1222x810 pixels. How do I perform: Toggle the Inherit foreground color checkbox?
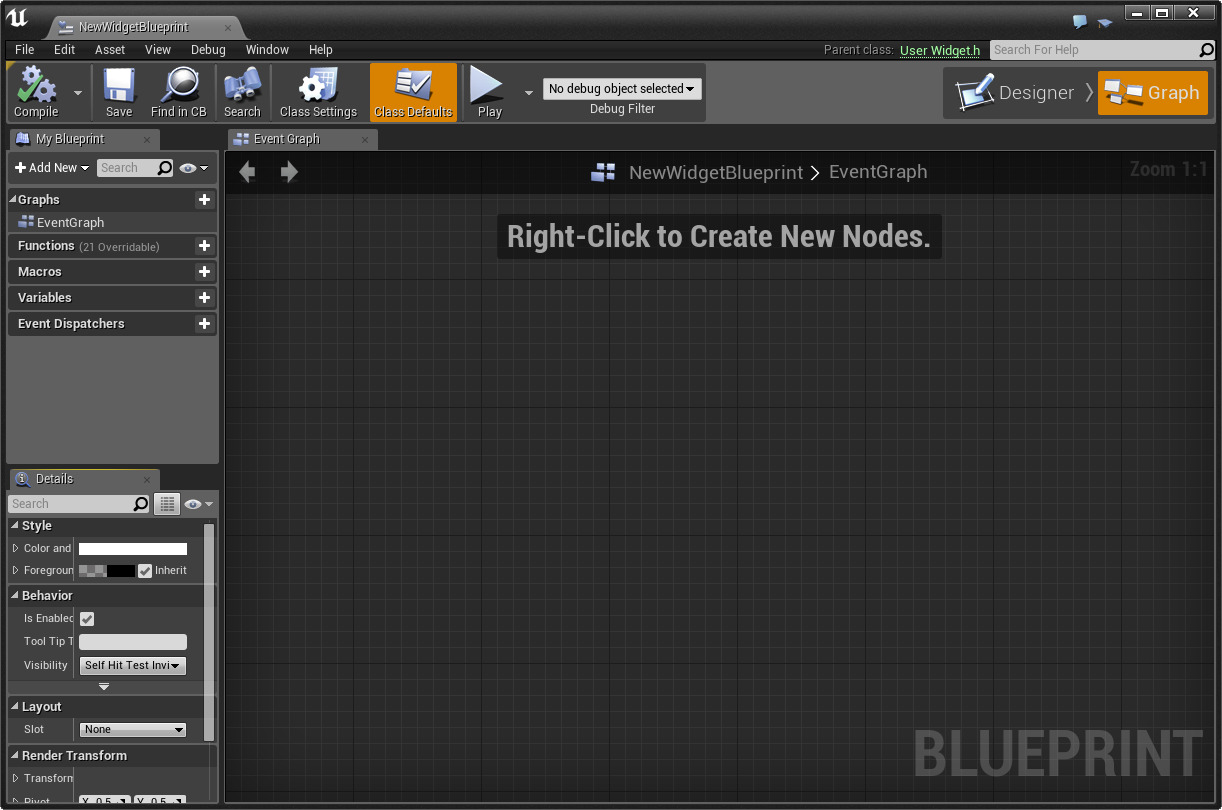tap(145, 571)
